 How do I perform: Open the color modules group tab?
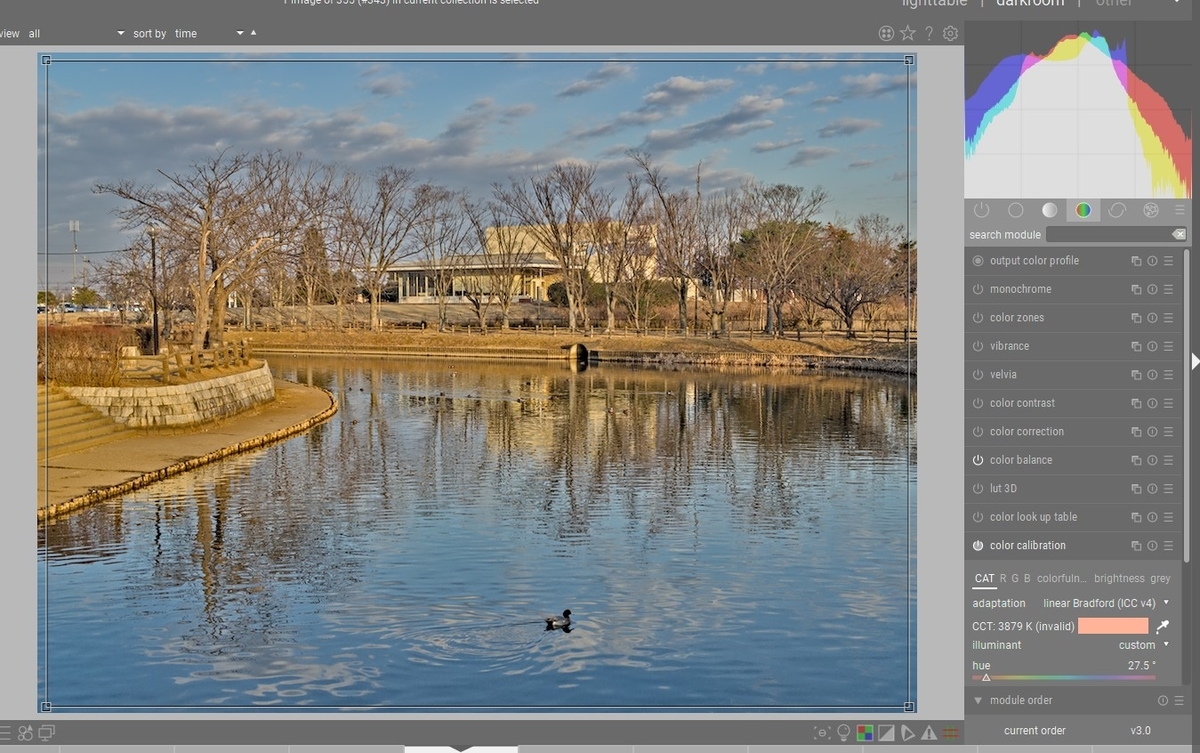[x=1083, y=210]
